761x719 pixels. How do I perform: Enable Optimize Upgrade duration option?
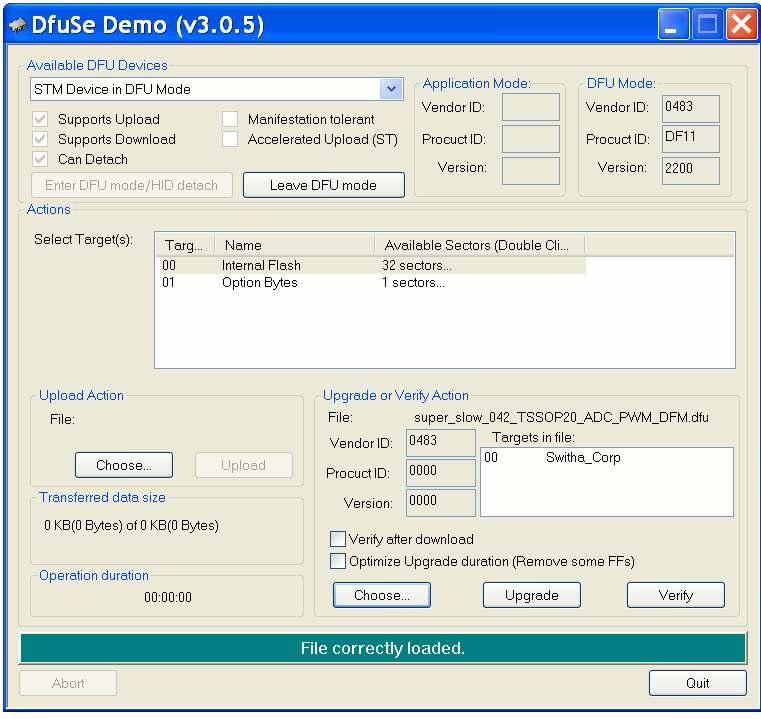[338, 562]
